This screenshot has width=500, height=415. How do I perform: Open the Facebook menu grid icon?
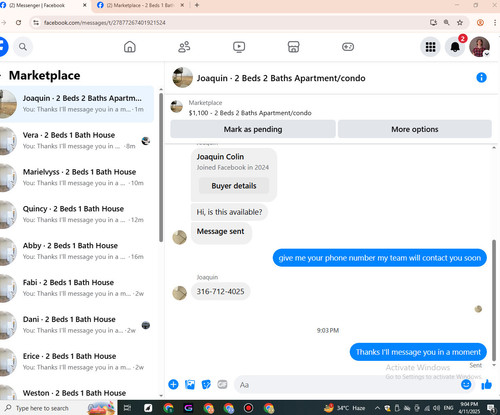pos(430,47)
